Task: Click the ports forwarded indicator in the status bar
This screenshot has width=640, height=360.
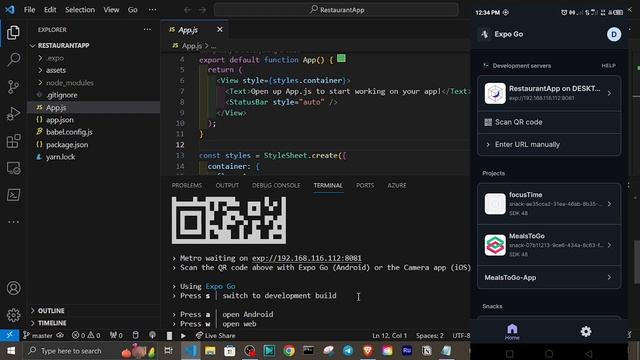Action: [x=116, y=336]
